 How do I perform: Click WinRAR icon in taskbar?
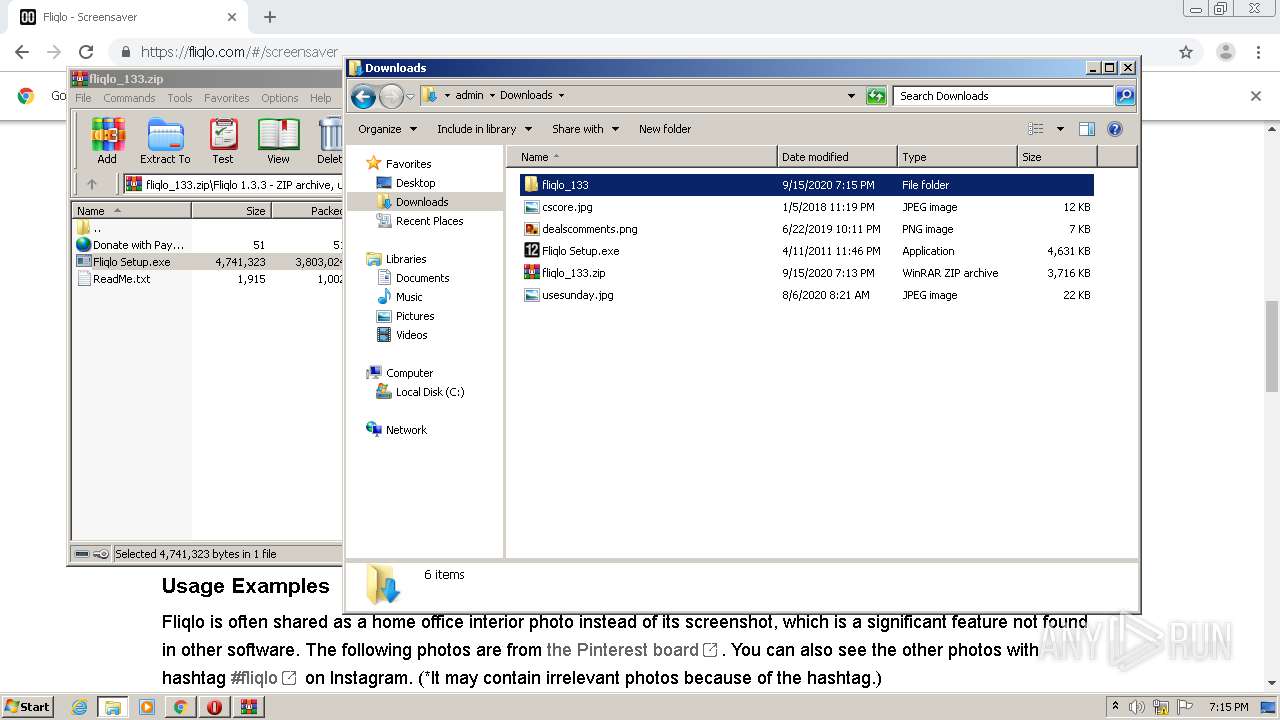[x=248, y=707]
